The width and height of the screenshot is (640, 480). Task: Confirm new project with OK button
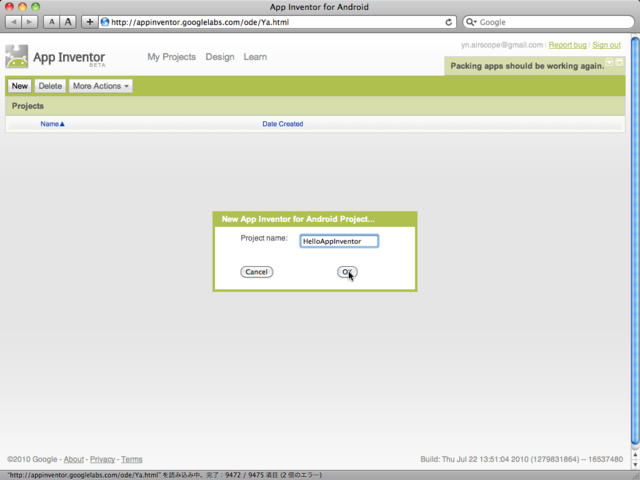tap(347, 272)
